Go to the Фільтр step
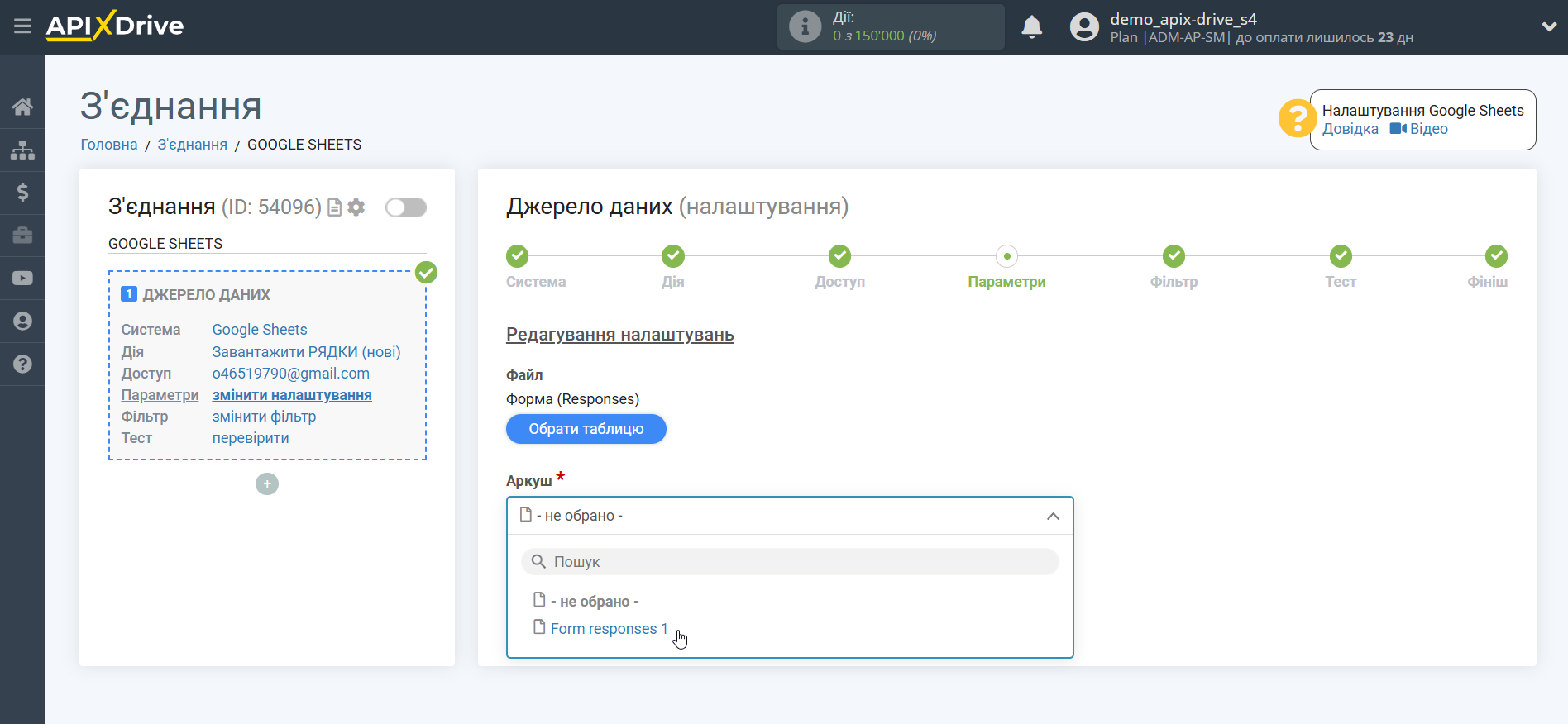Image resolution: width=1568 pixels, height=724 pixels. (1174, 256)
